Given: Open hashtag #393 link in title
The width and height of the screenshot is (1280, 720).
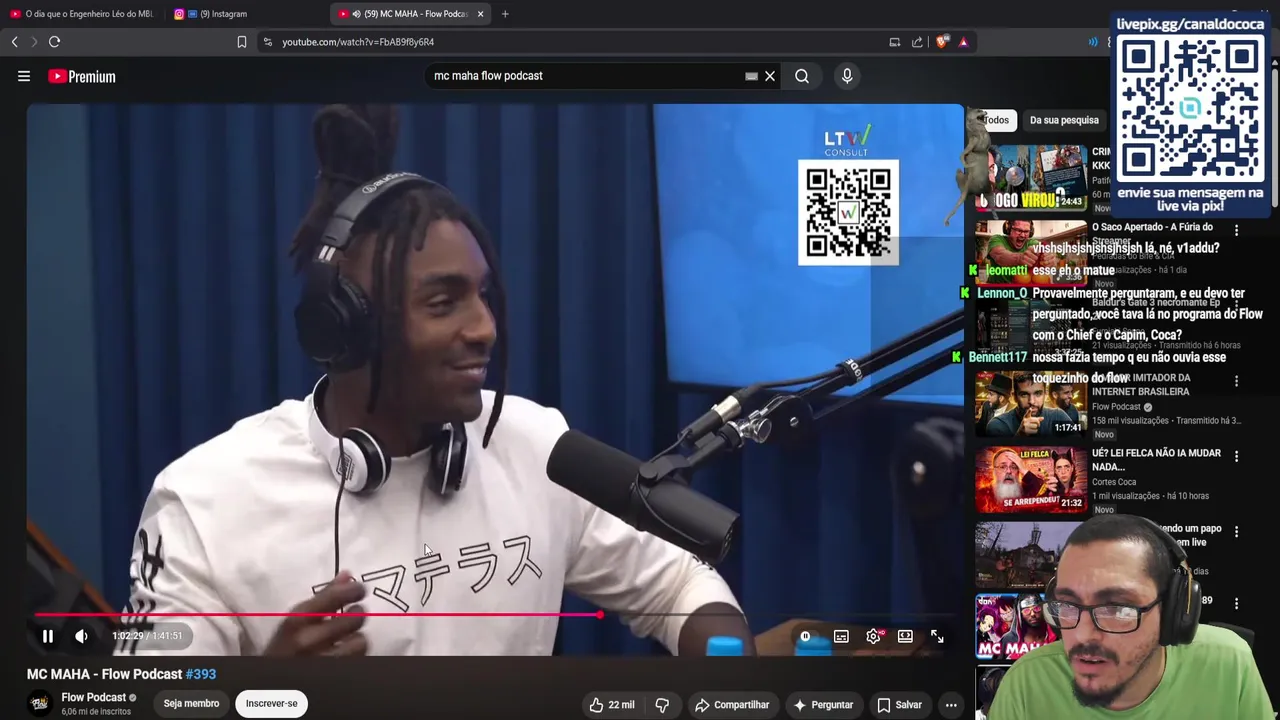Looking at the screenshot, I should [x=201, y=674].
